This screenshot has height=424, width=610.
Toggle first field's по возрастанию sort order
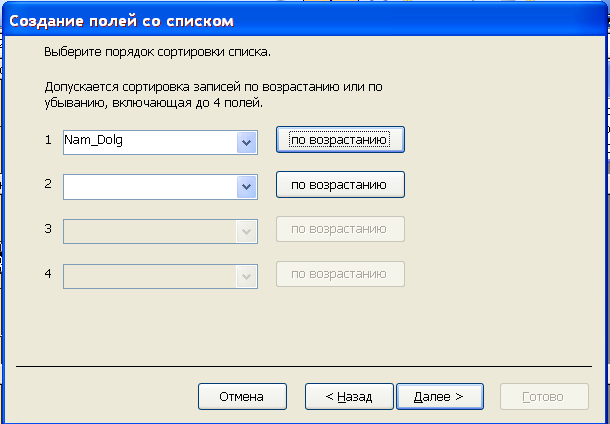[340, 140]
